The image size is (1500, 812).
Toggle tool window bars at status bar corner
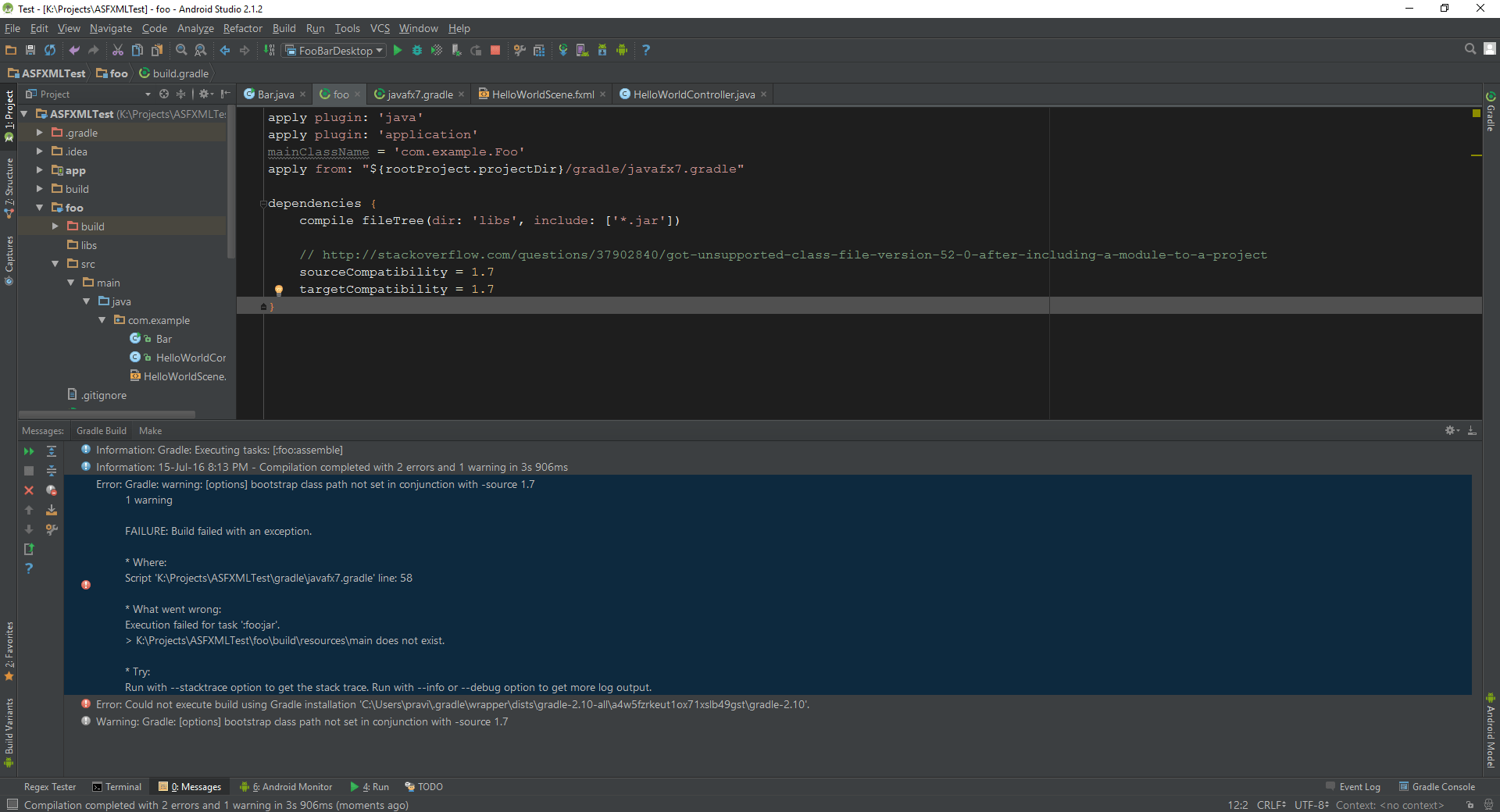(12, 804)
